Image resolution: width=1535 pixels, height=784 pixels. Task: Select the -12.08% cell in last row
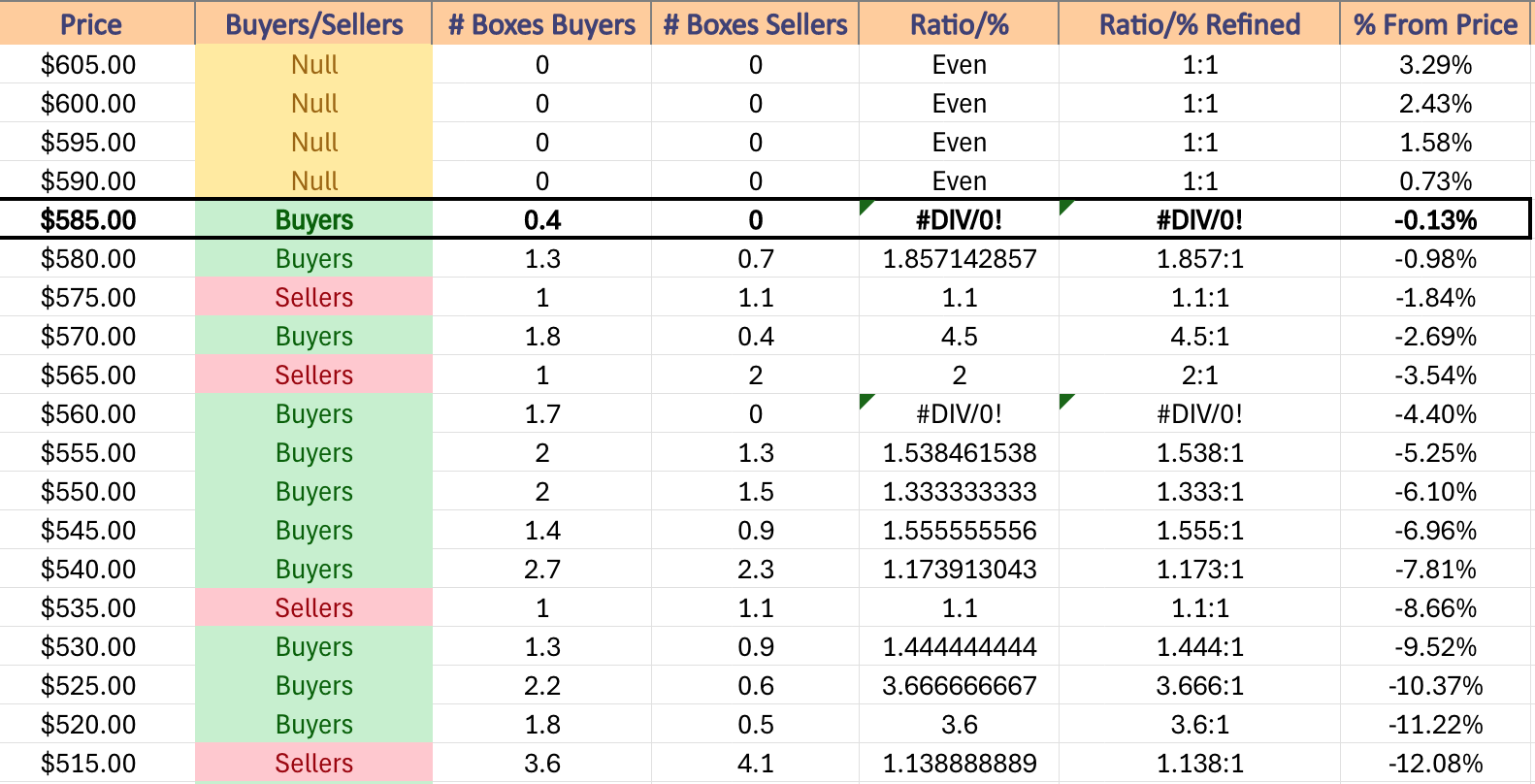tap(1435, 763)
